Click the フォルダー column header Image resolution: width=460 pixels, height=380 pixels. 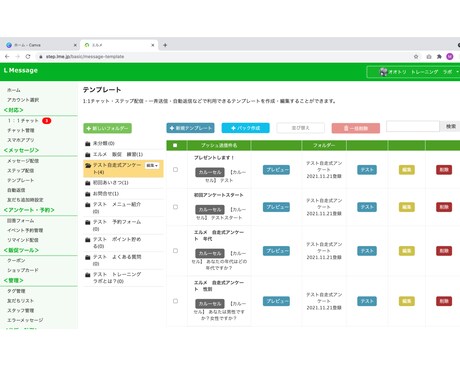(324, 145)
